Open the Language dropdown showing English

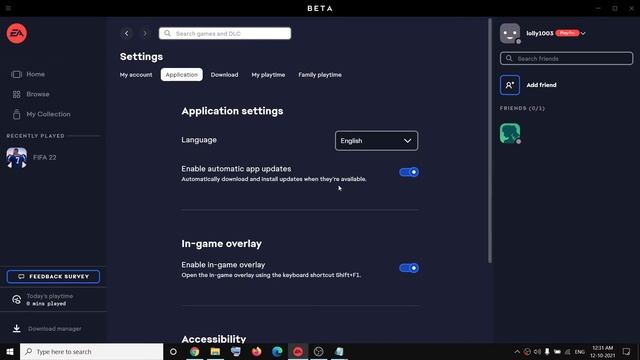click(376, 141)
